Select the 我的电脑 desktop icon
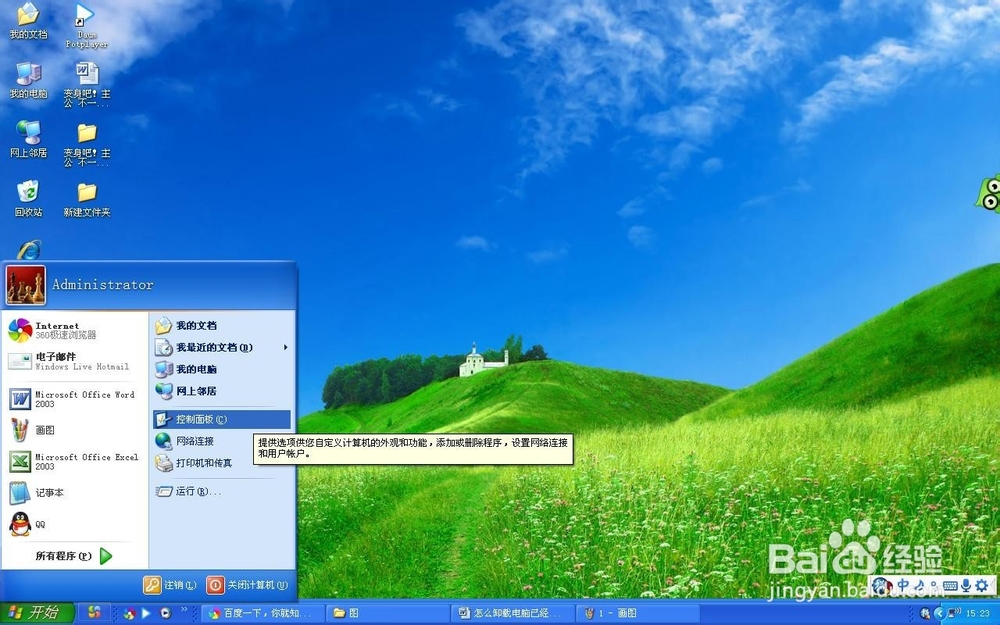The height and width of the screenshot is (625, 1000). click(28, 80)
